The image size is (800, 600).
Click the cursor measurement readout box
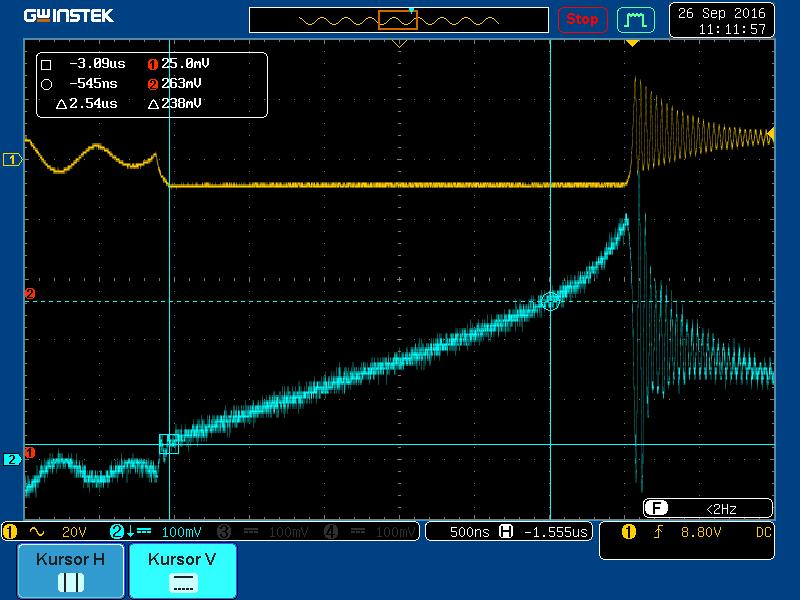pyautogui.click(x=152, y=84)
